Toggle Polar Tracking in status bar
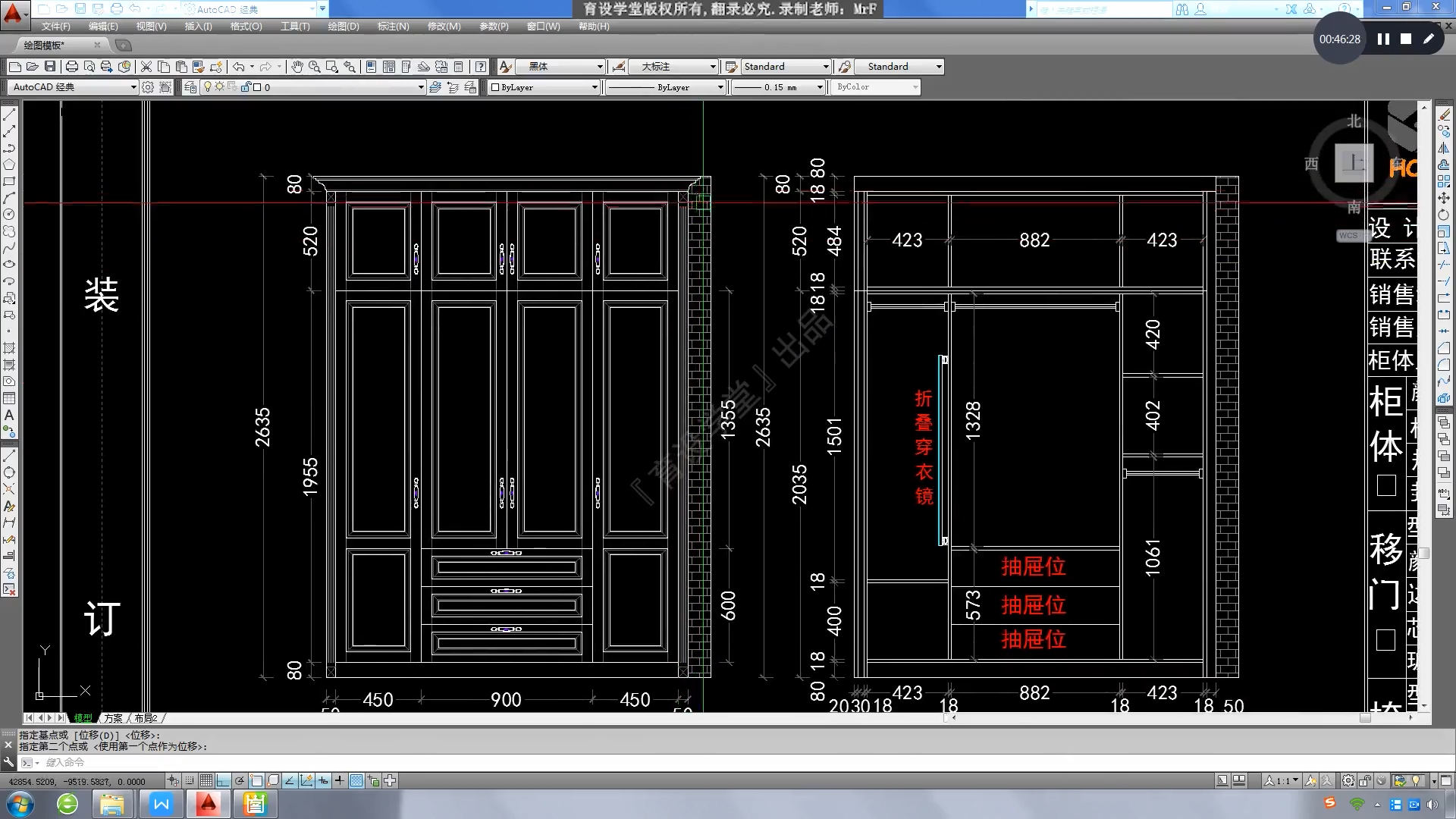The width and height of the screenshot is (1456, 819). pyautogui.click(x=240, y=780)
